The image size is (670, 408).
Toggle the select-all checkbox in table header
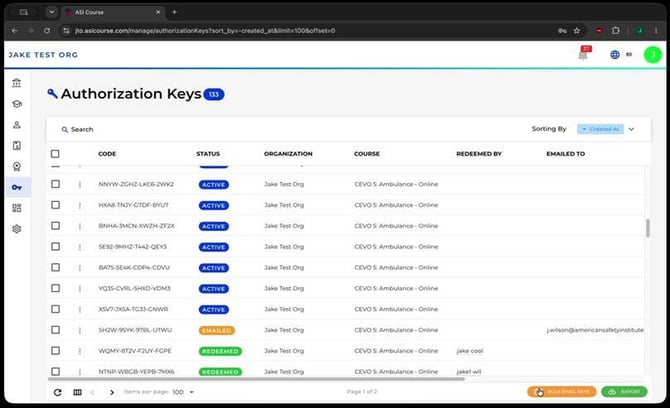[55, 154]
